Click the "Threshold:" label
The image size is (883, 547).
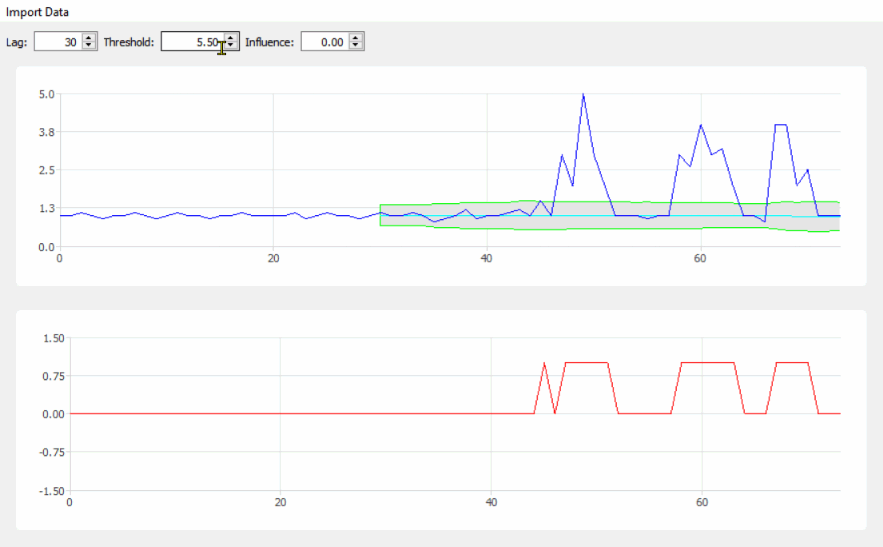coord(128,42)
